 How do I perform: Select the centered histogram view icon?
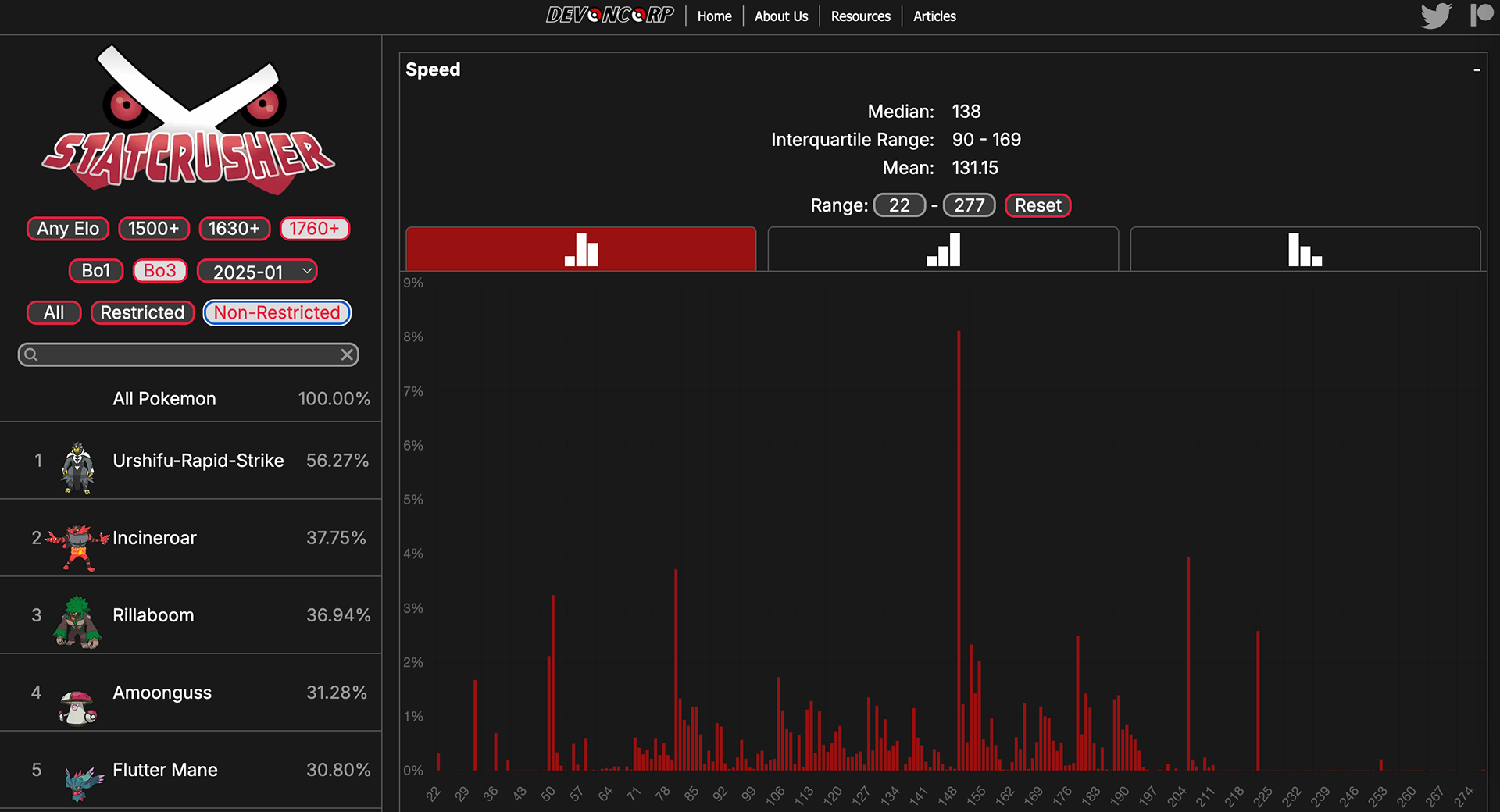(580, 249)
